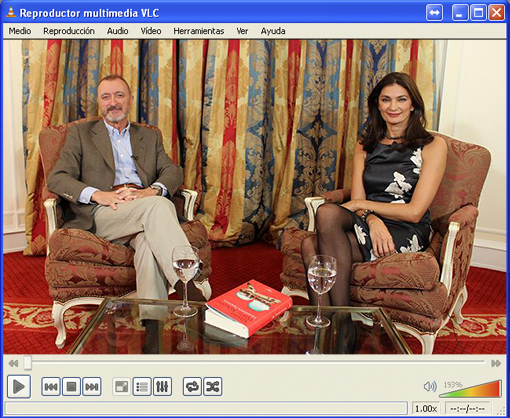Screen dimensions: 510x418
Task: Open extended settings equalizer icon
Action: tap(162, 387)
